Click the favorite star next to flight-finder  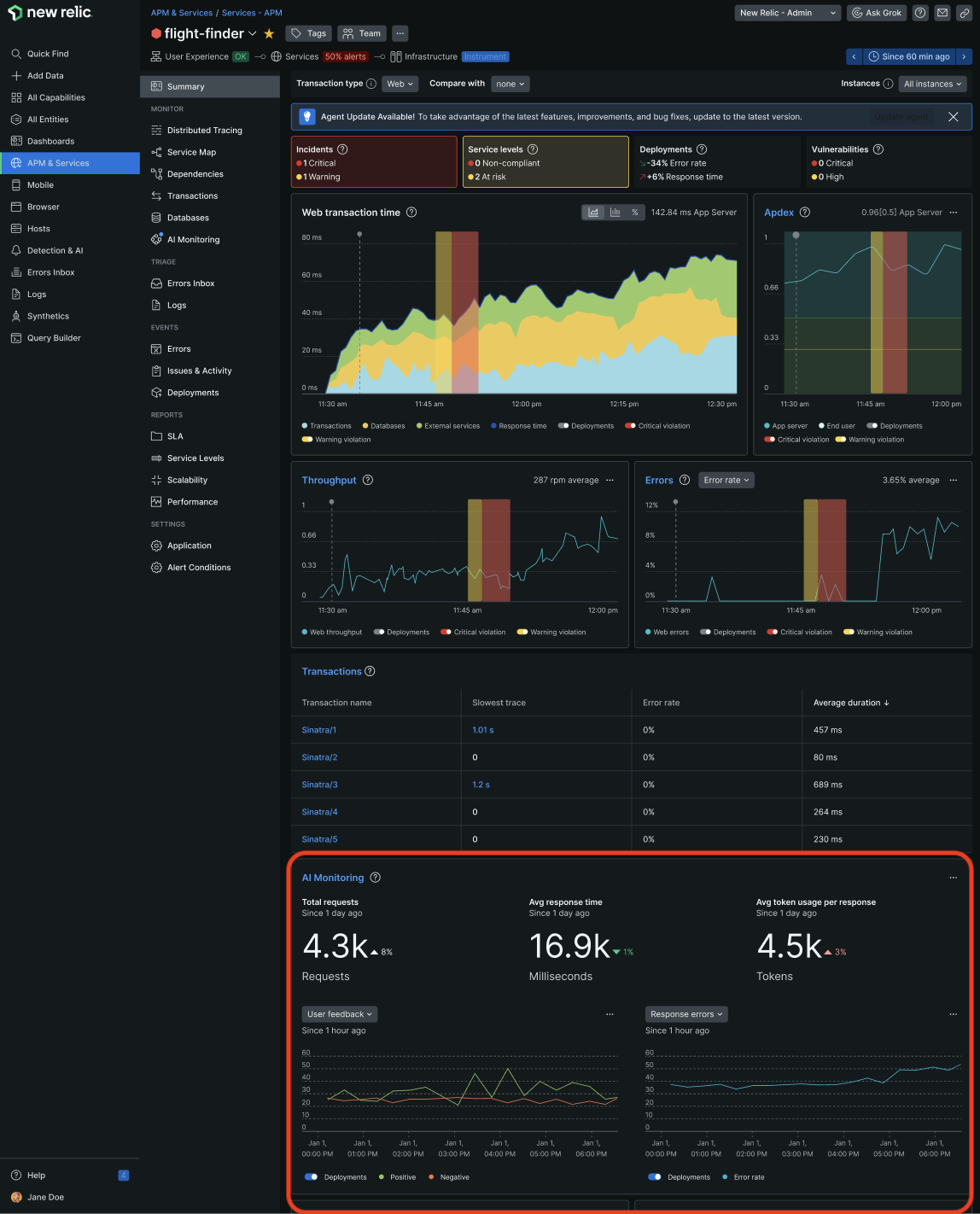click(269, 34)
